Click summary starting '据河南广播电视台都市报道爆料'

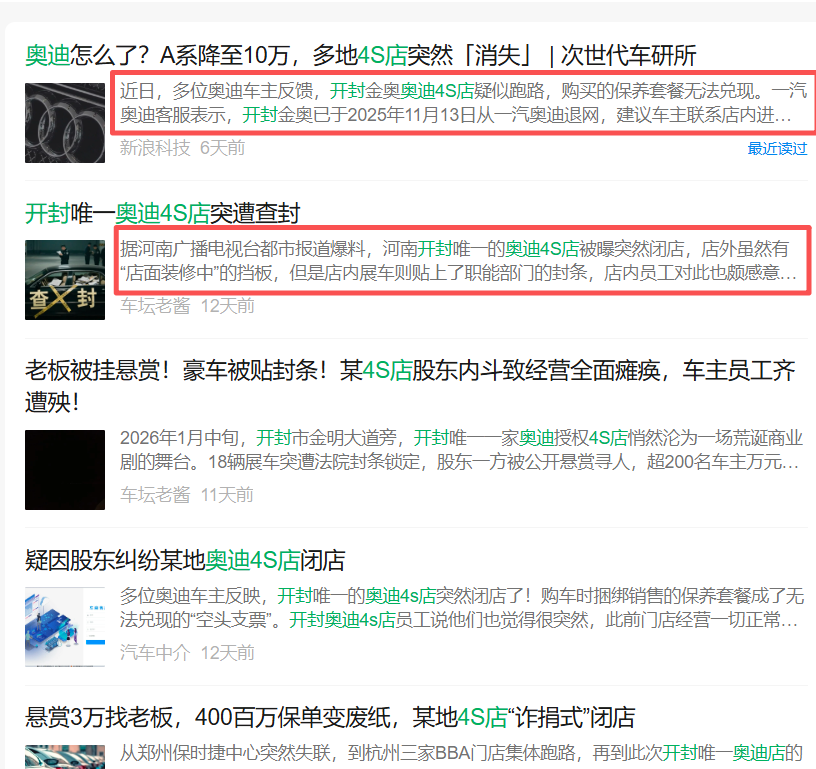click(x=459, y=261)
